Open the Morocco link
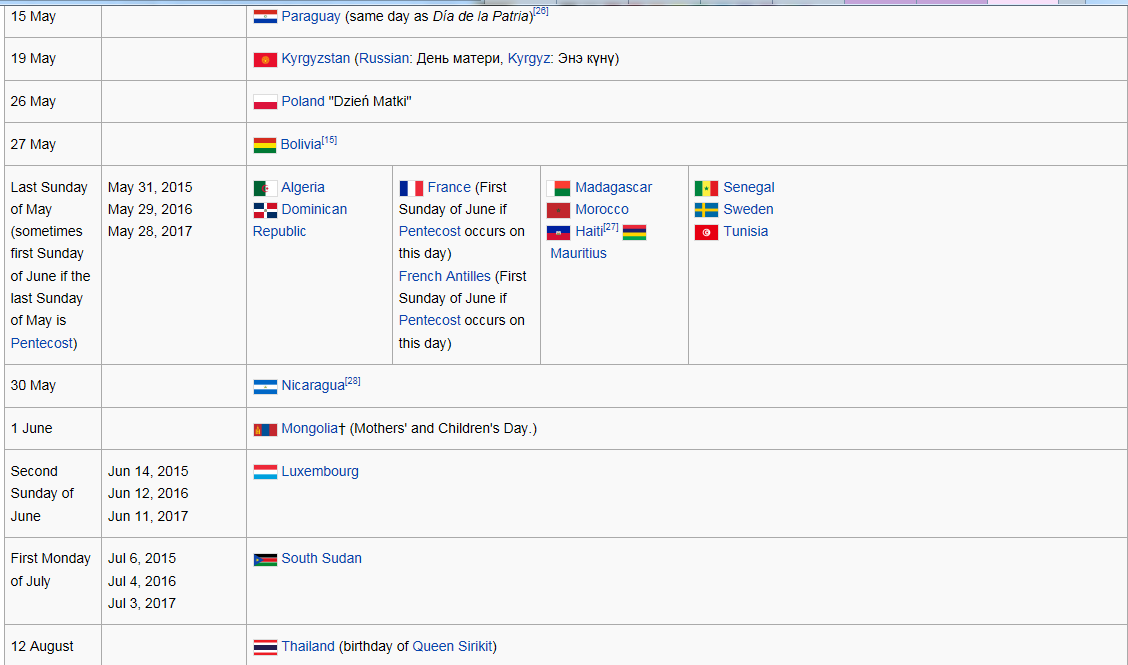 click(x=601, y=209)
